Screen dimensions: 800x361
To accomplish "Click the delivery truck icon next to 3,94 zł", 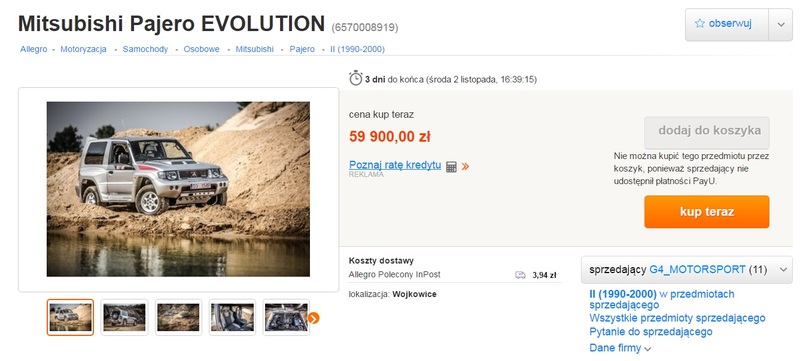I will click(520, 275).
